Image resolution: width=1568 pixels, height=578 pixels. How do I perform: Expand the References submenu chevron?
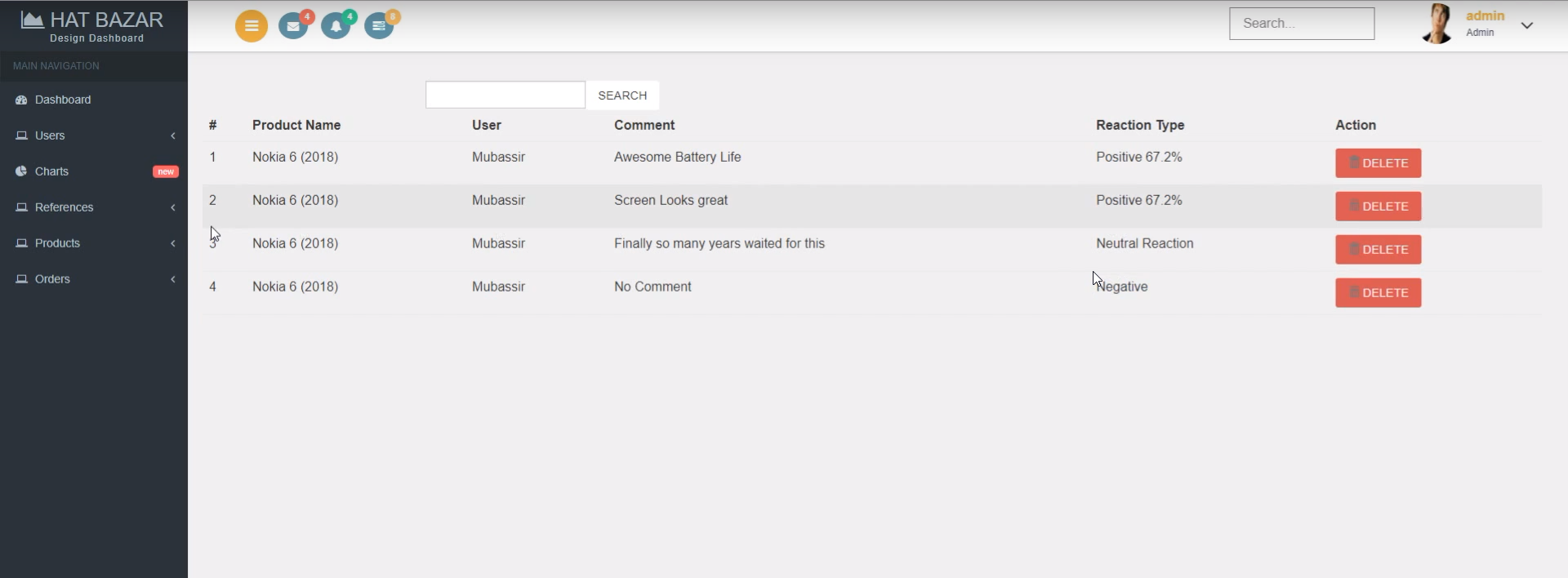click(173, 207)
